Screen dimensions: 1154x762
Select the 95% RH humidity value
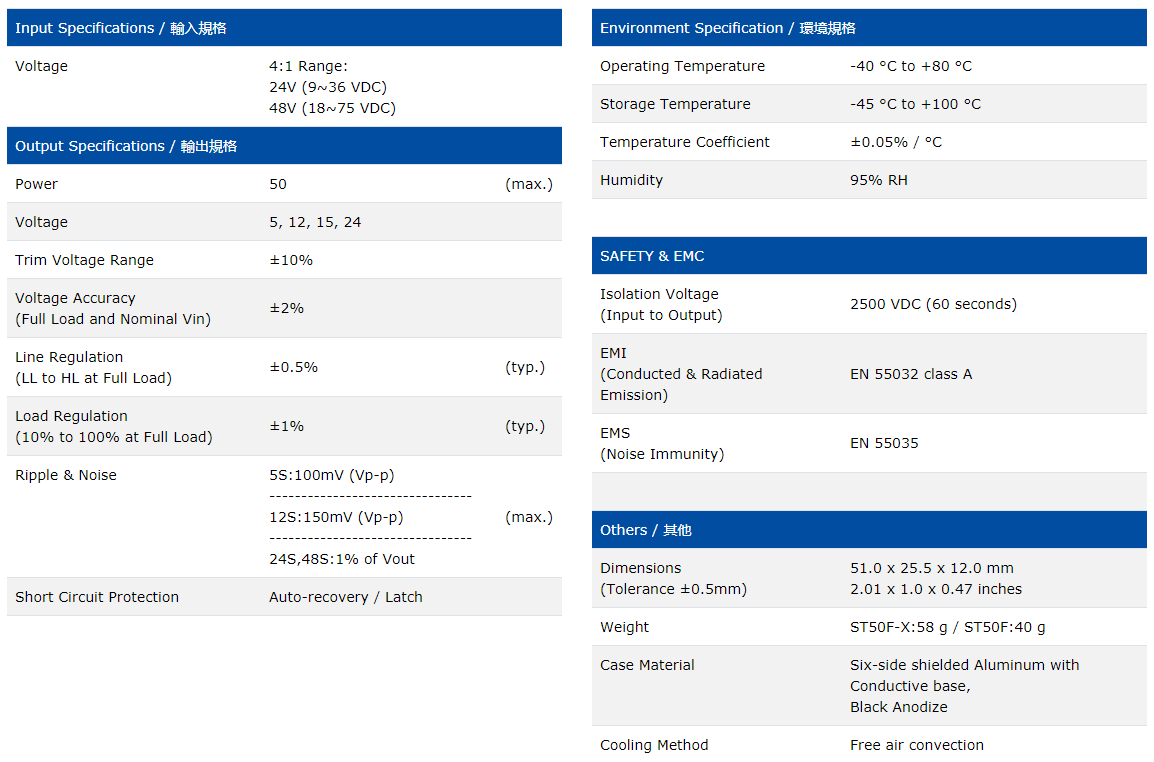click(878, 180)
